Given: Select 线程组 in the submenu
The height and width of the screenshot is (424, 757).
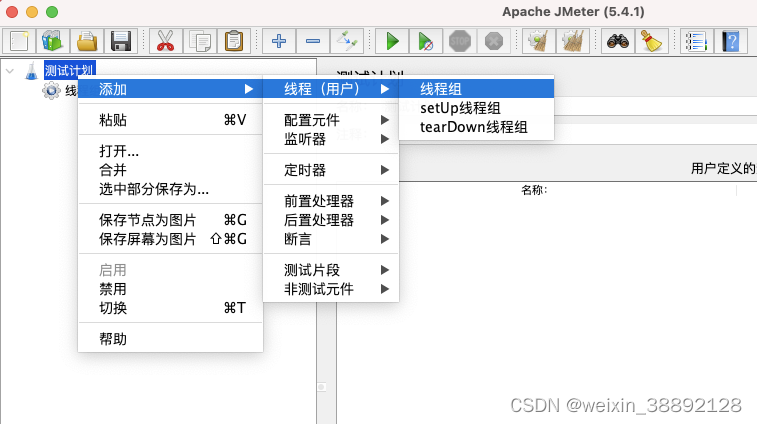Looking at the screenshot, I should point(477,89).
